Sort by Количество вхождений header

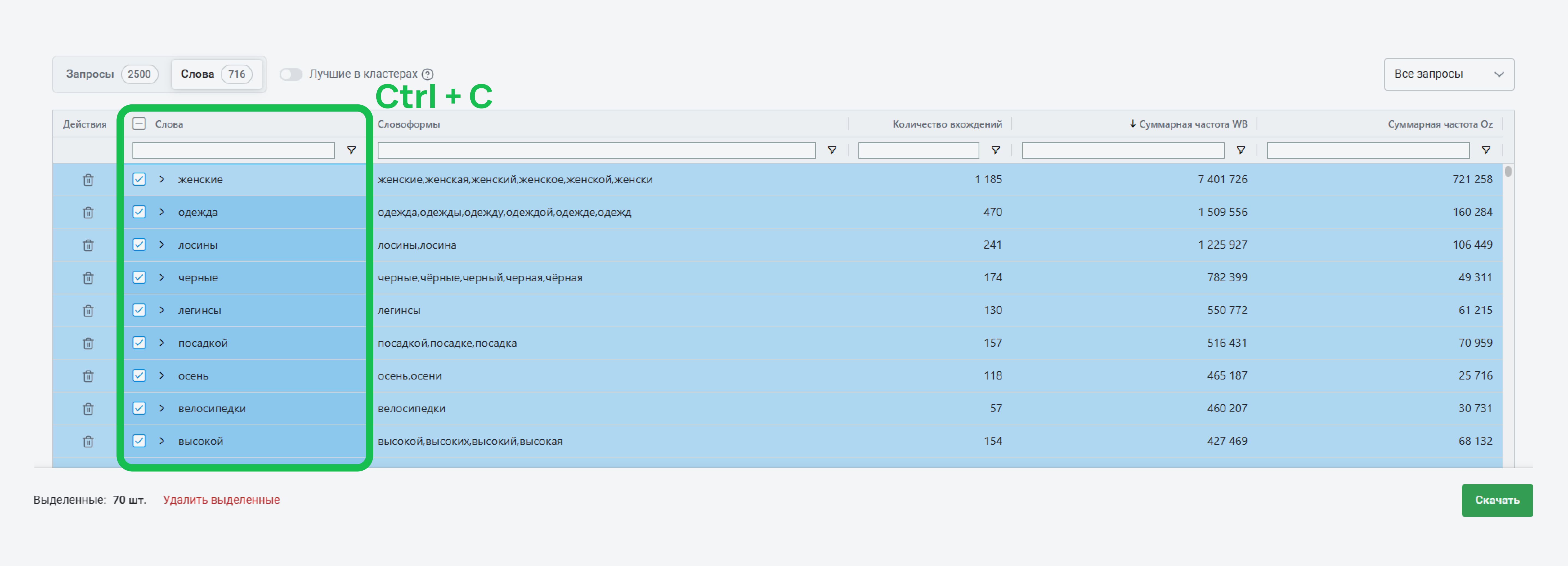pos(947,124)
